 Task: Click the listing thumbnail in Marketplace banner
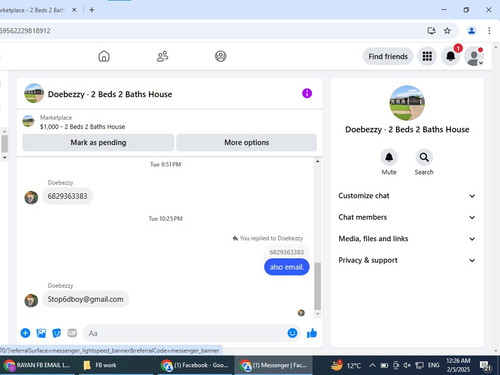(28, 121)
